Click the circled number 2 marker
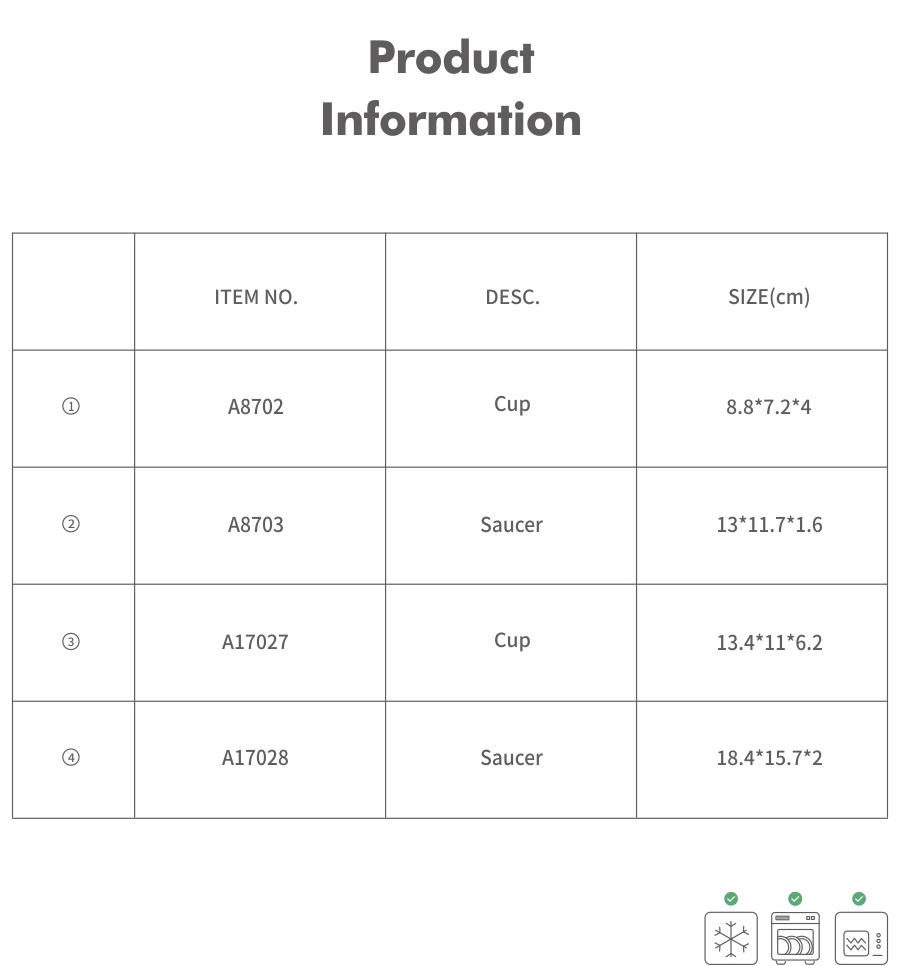Image resolution: width=900 pixels, height=966 pixels. click(x=71, y=524)
